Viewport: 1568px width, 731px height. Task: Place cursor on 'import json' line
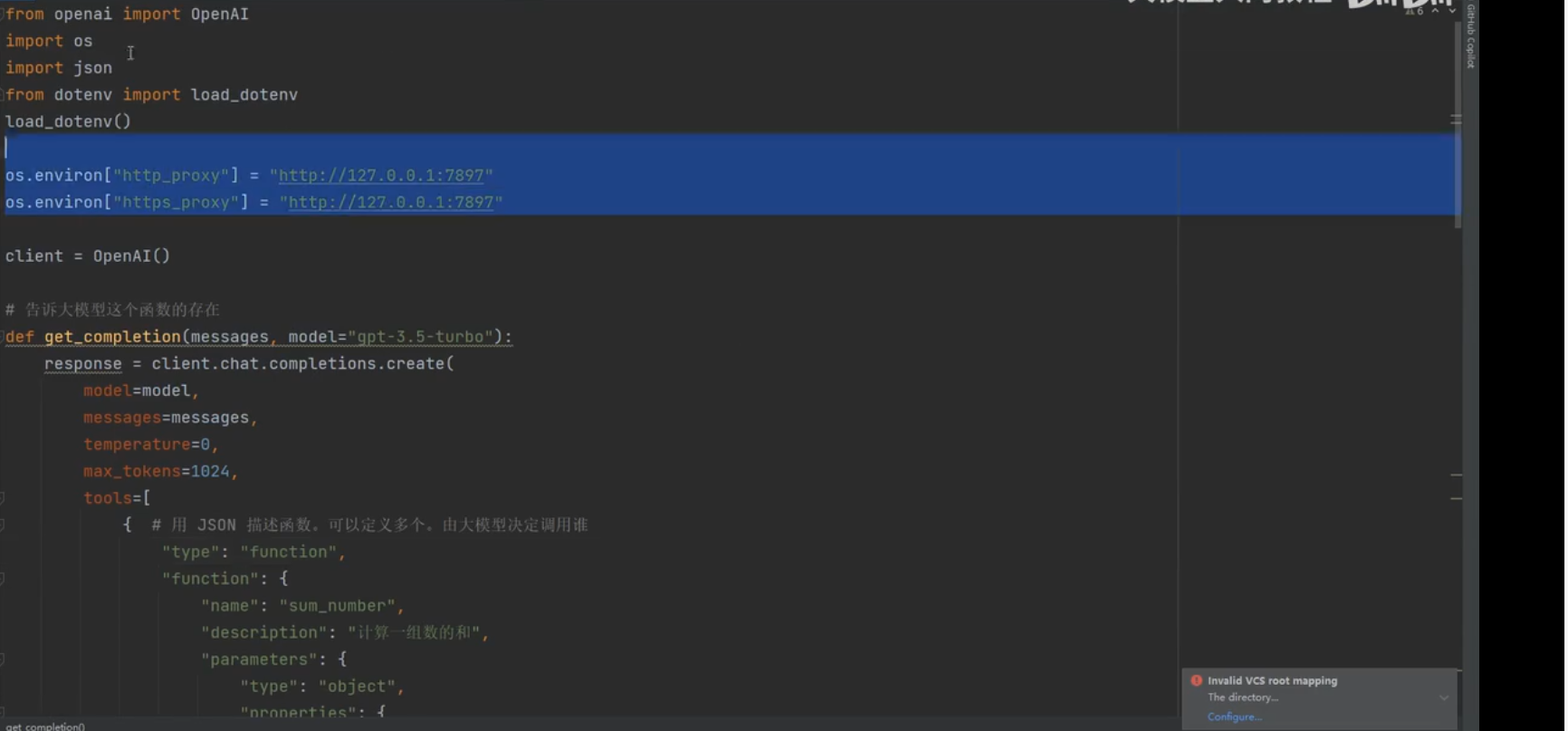click(59, 68)
